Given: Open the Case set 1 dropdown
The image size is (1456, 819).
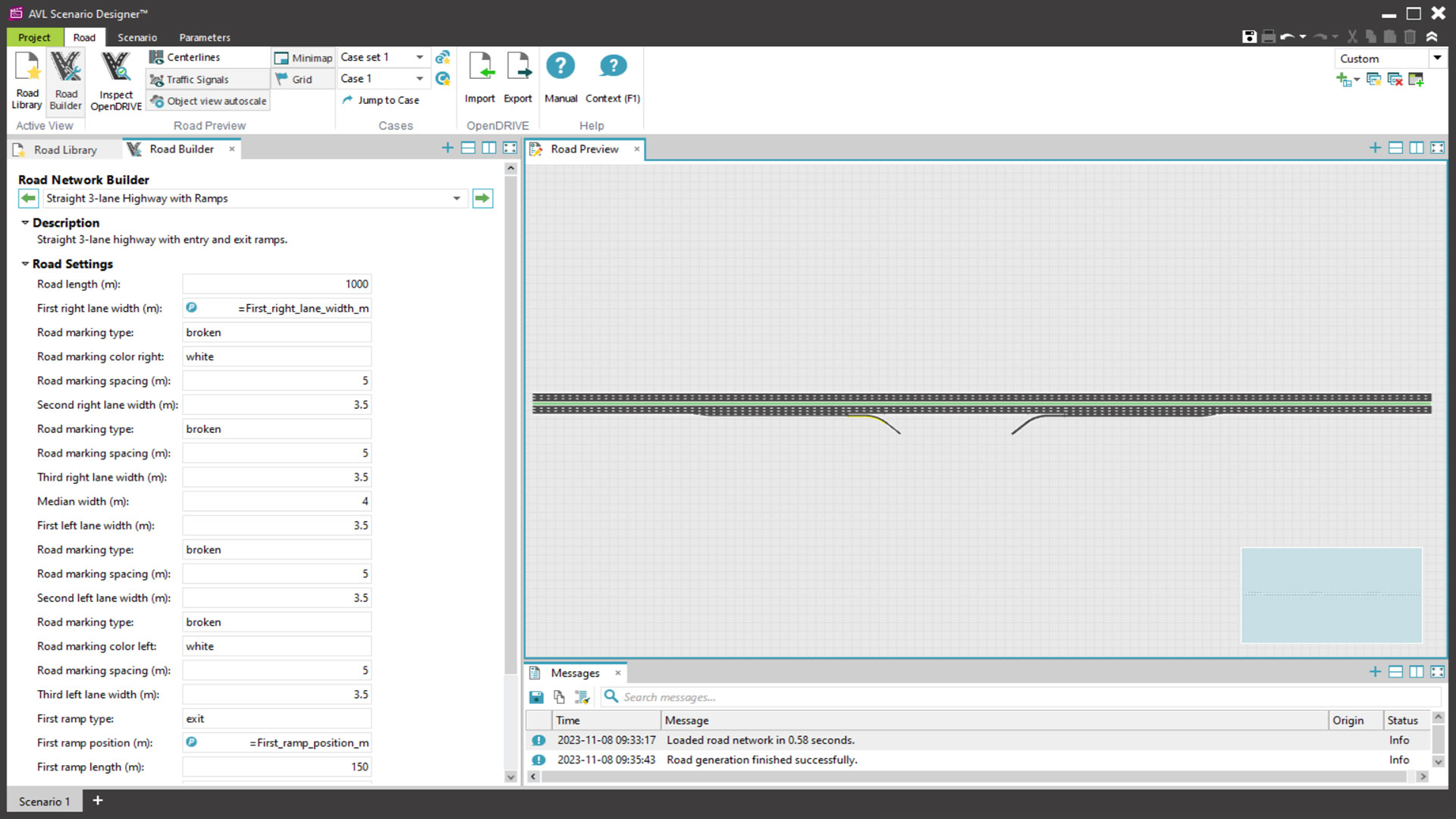Looking at the screenshot, I should click(x=382, y=58).
